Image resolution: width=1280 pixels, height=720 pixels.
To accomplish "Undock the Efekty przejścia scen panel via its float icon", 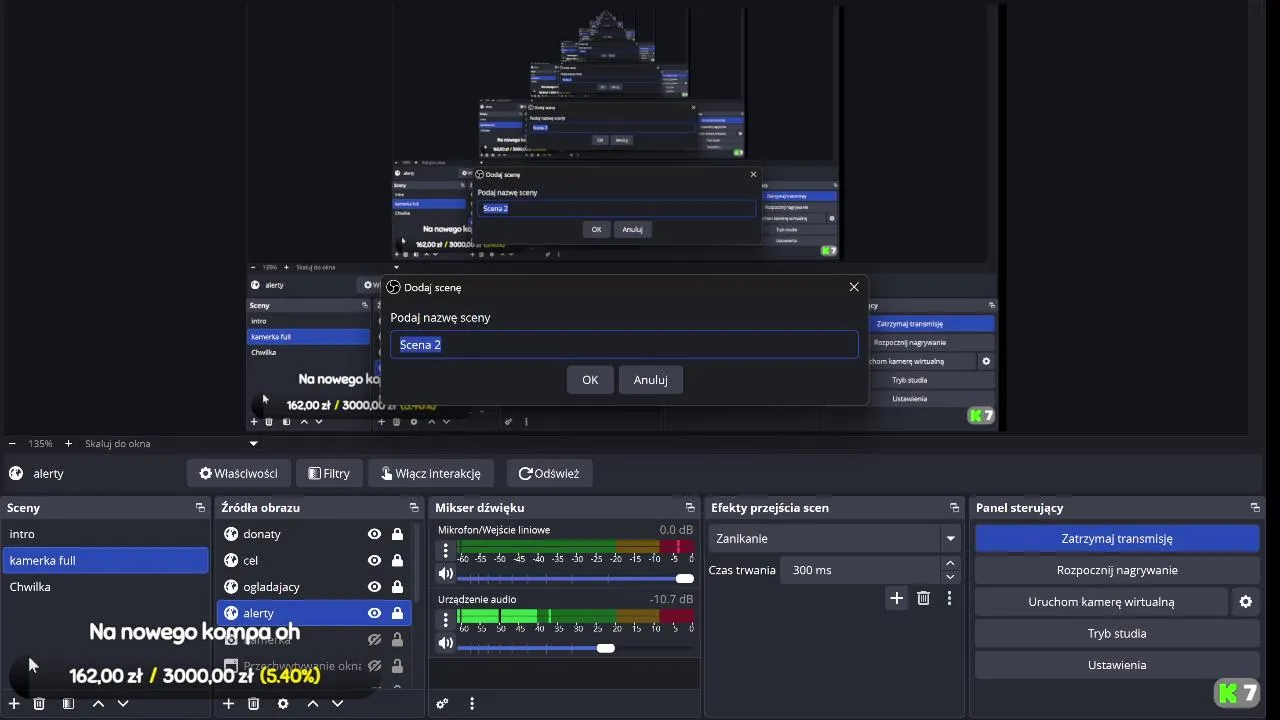I will (x=954, y=508).
